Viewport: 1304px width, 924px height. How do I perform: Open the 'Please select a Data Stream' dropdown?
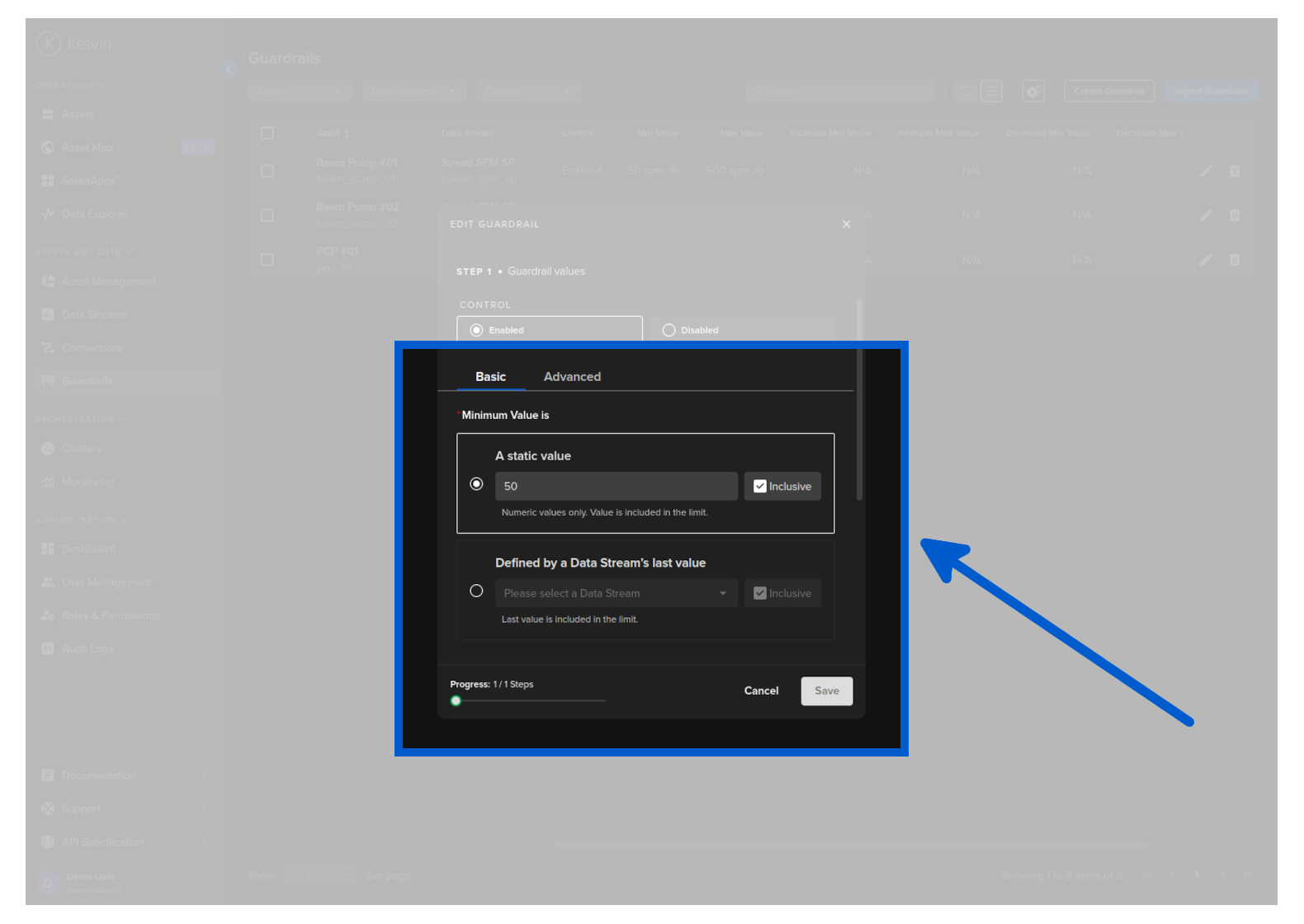point(616,593)
